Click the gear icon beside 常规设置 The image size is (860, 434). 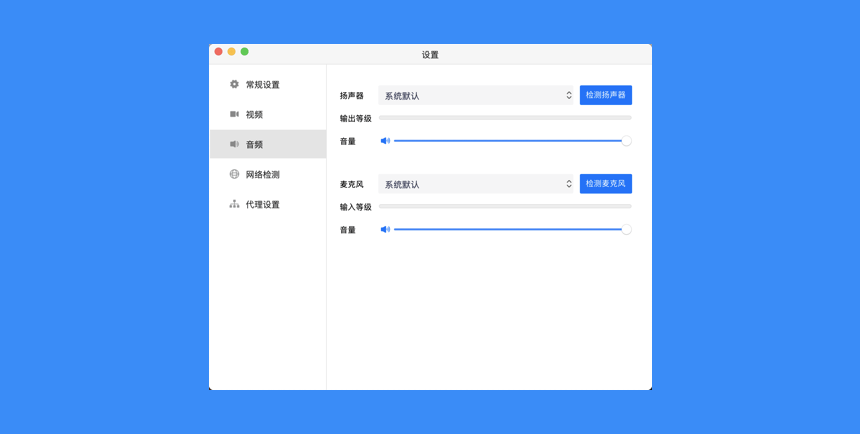click(234, 84)
